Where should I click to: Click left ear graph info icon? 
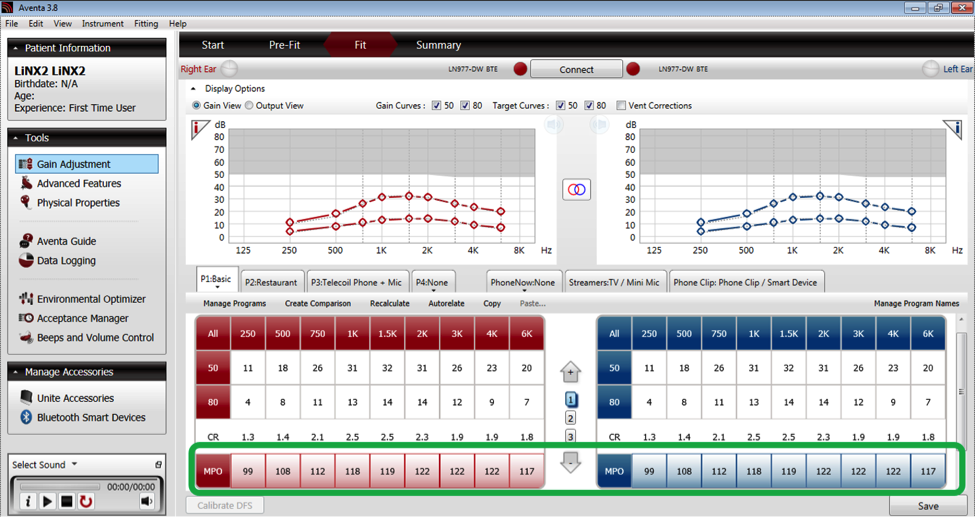[953, 129]
